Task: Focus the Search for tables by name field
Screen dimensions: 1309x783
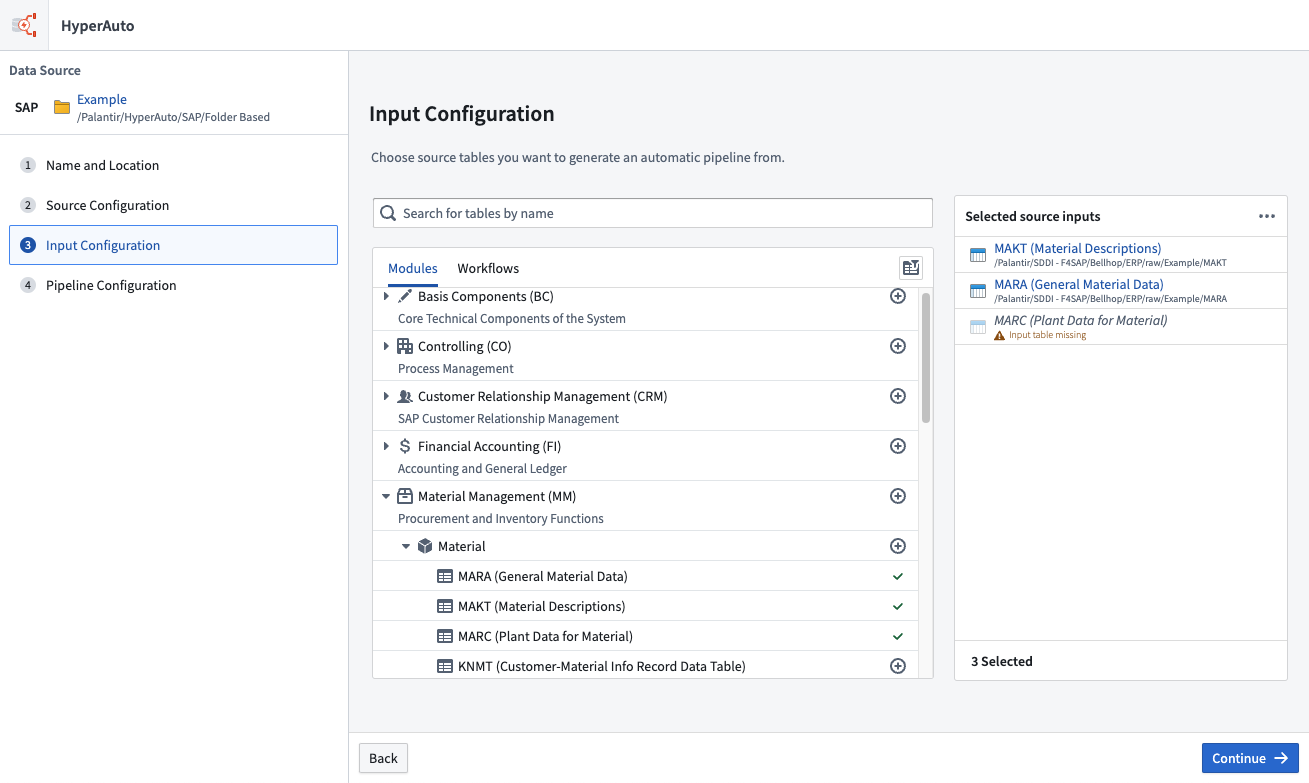Action: 653,213
